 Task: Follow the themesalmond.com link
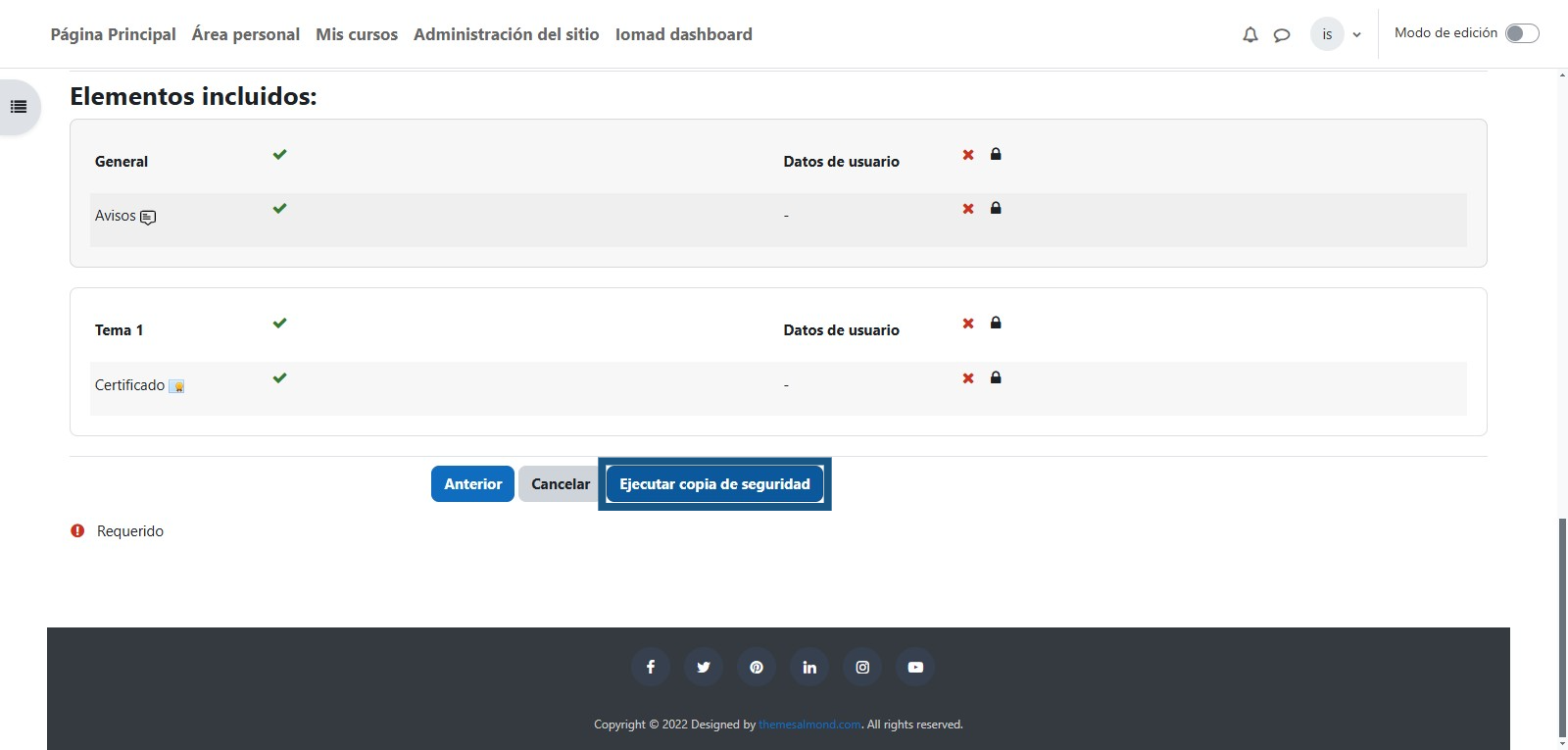point(809,725)
